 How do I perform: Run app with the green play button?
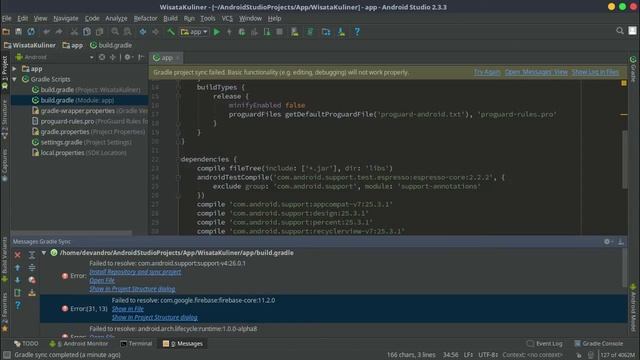pyautogui.click(x=217, y=32)
